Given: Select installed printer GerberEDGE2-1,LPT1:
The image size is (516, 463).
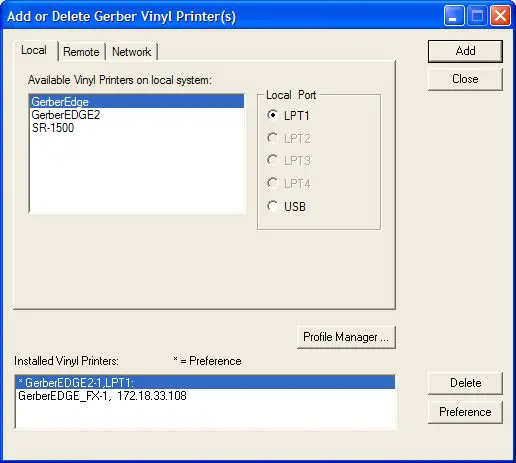Looking at the screenshot, I should [205, 382].
